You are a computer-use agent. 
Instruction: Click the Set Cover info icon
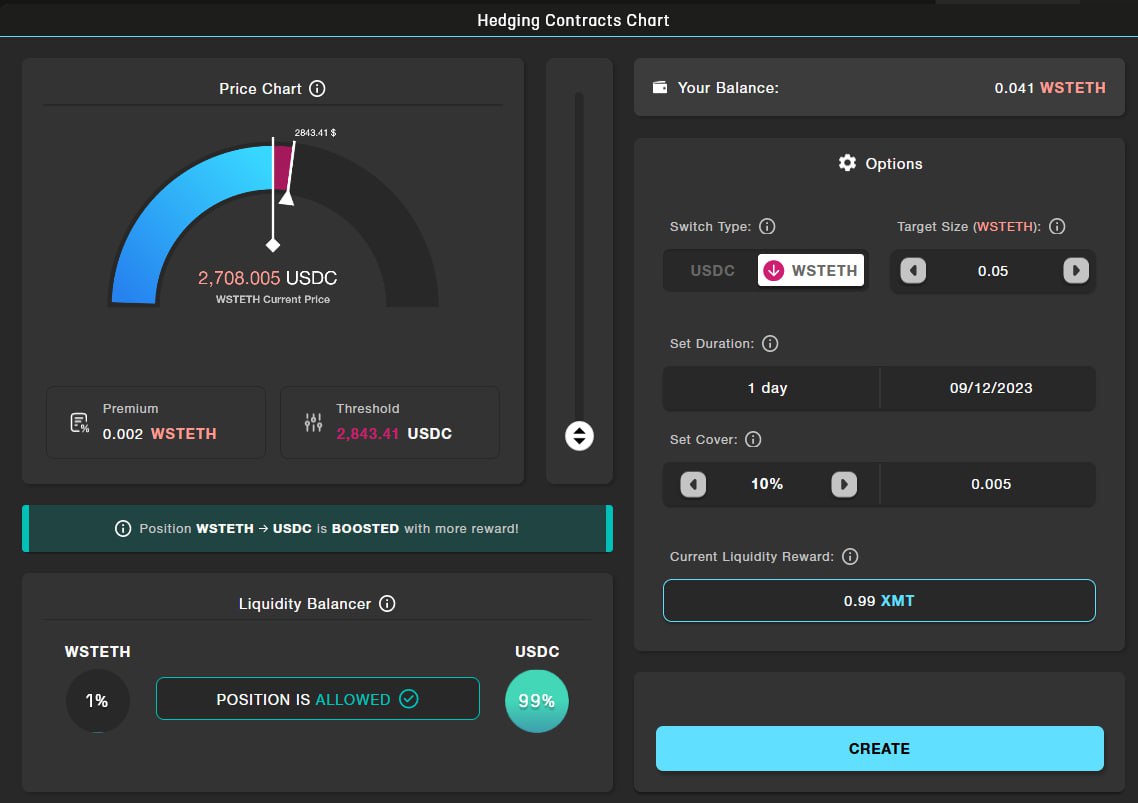754,440
